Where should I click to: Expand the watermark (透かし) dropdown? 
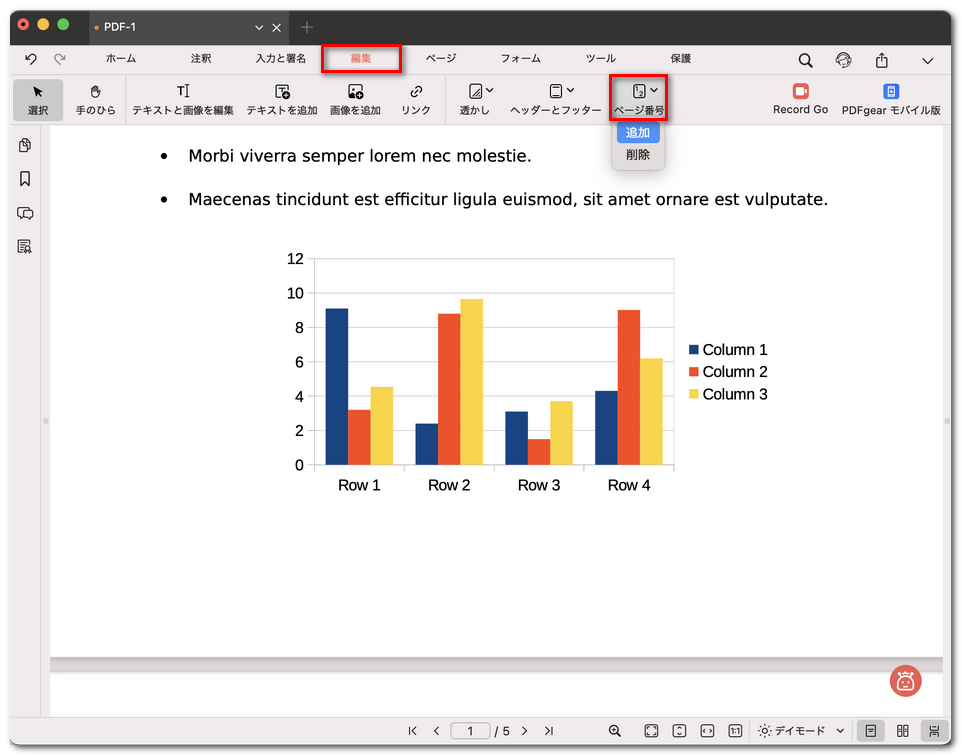point(481,92)
